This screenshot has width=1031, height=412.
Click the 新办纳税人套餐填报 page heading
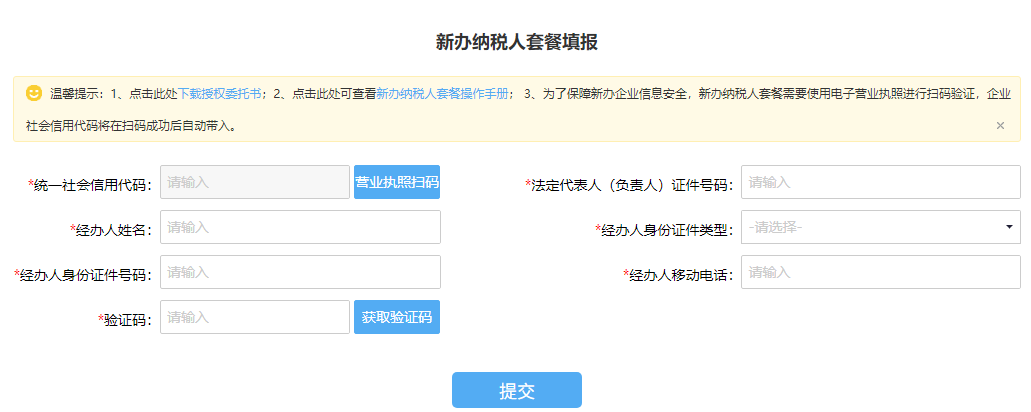pyautogui.click(x=517, y=42)
